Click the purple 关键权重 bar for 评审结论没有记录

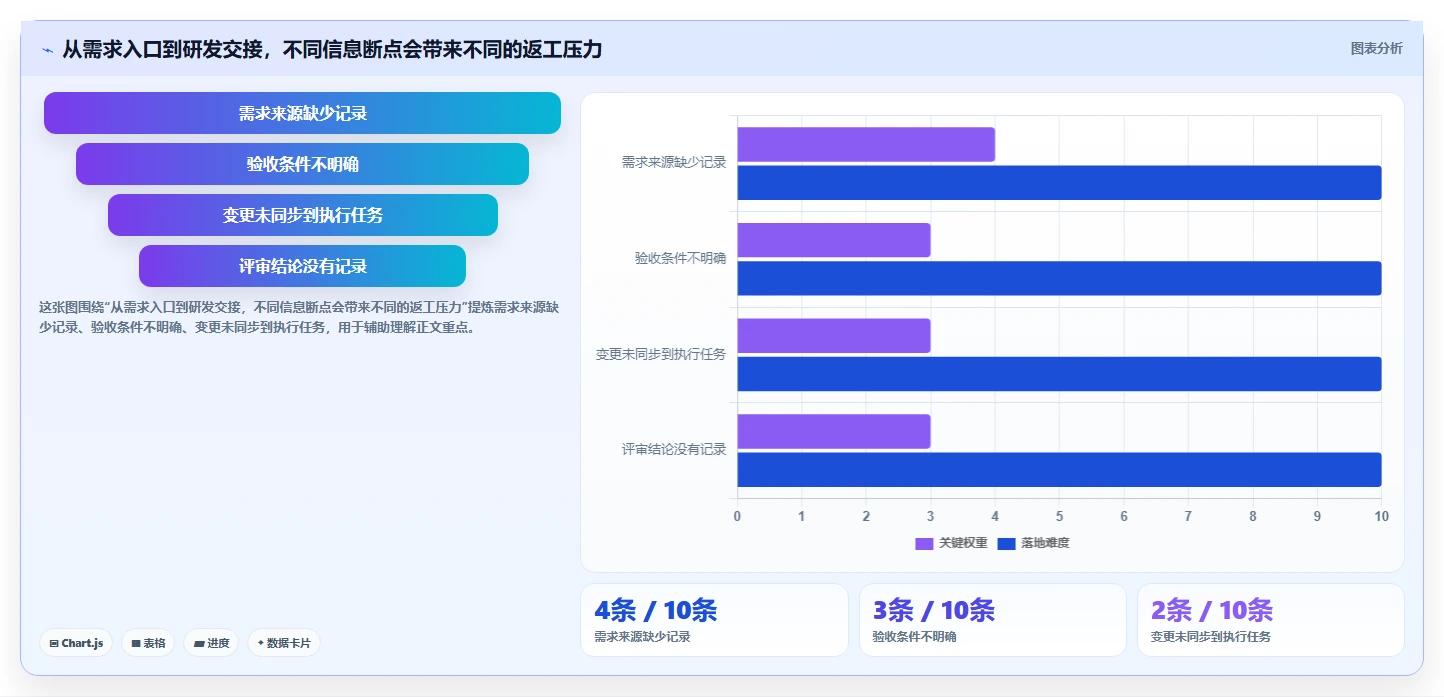(834, 431)
